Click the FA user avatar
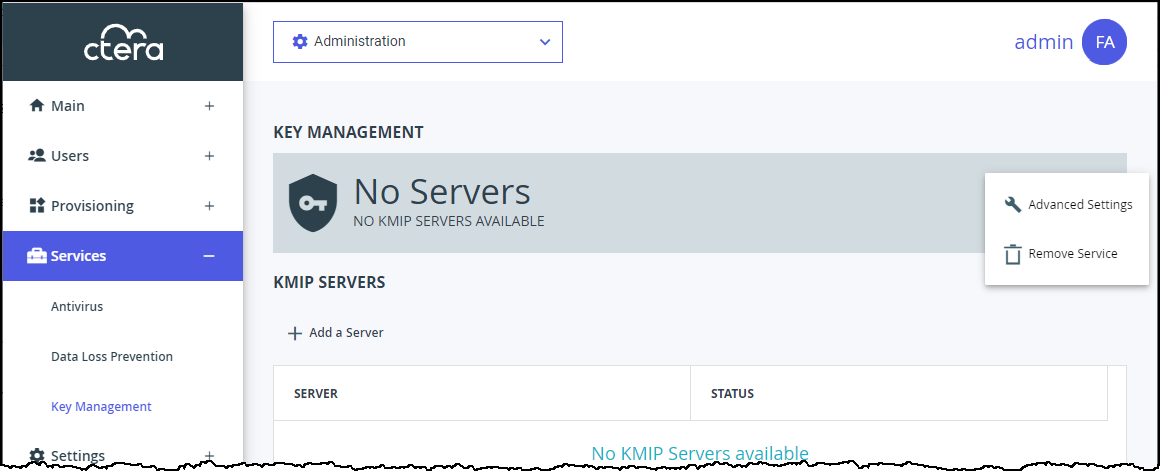This screenshot has height=471, width=1160. (1104, 42)
